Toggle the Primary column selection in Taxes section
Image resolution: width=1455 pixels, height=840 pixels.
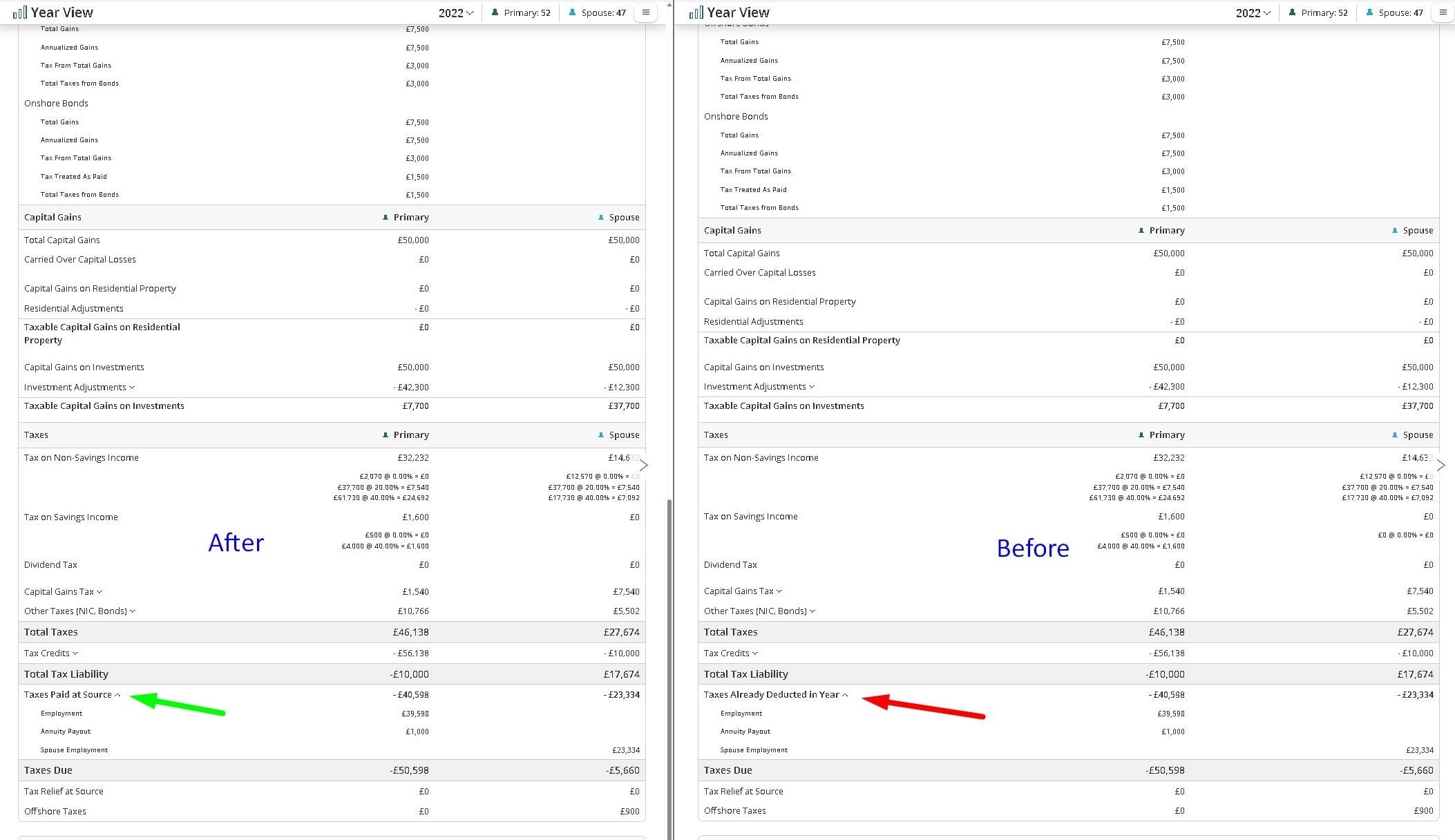tap(406, 435)
